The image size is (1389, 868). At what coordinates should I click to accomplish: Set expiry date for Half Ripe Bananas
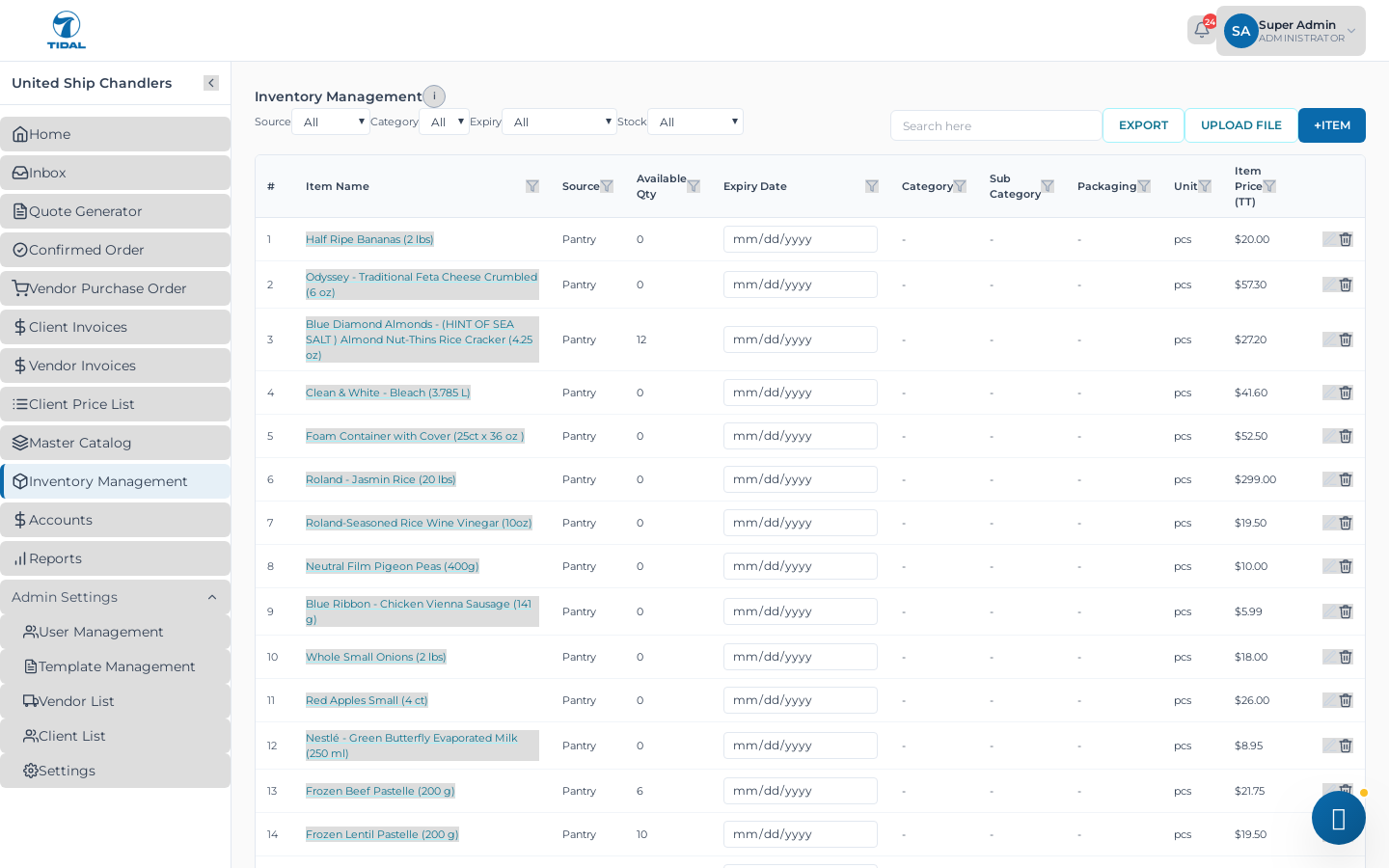point(801,239)
